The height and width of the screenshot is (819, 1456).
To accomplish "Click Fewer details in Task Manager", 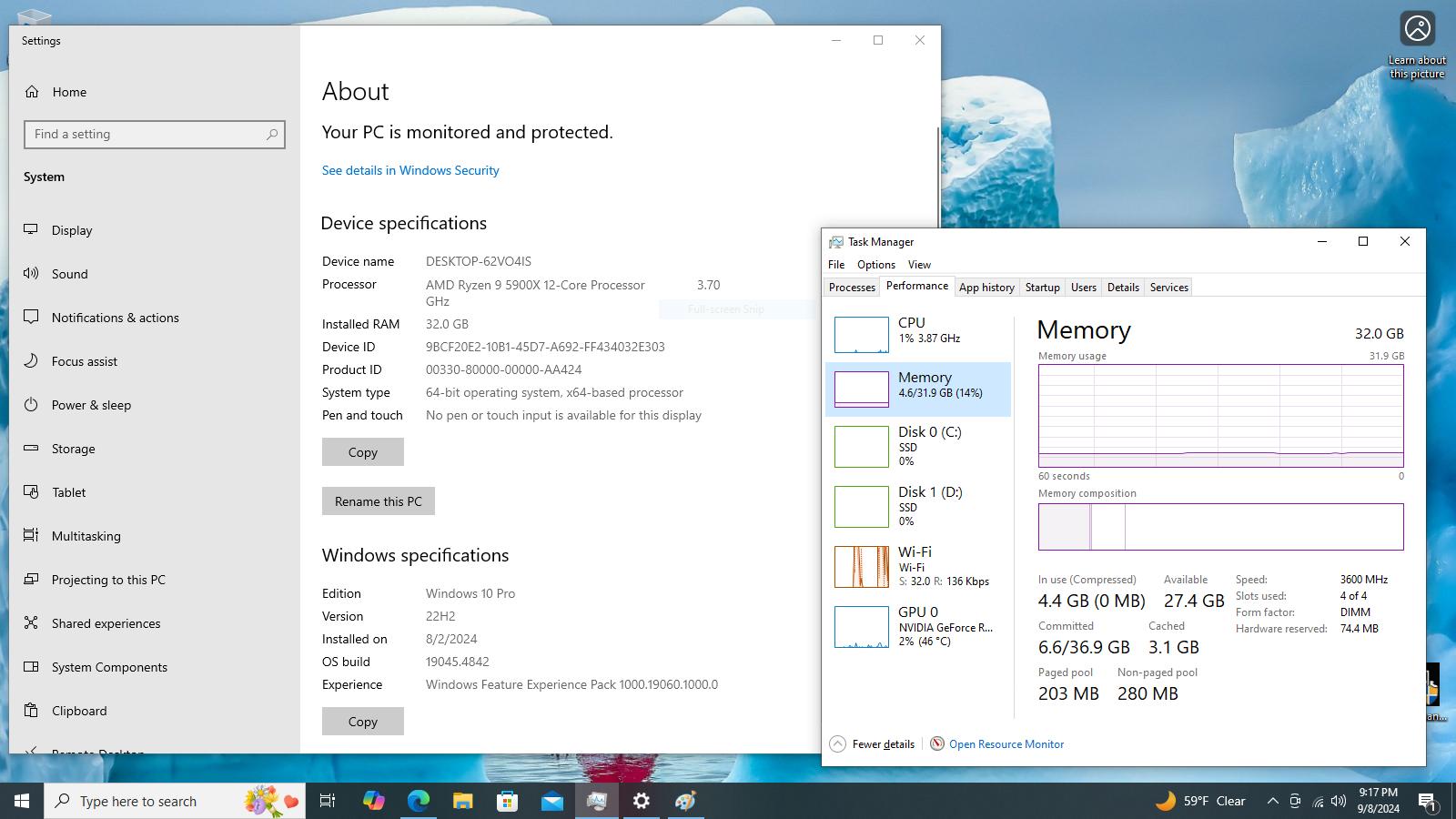I will (872, 744).
